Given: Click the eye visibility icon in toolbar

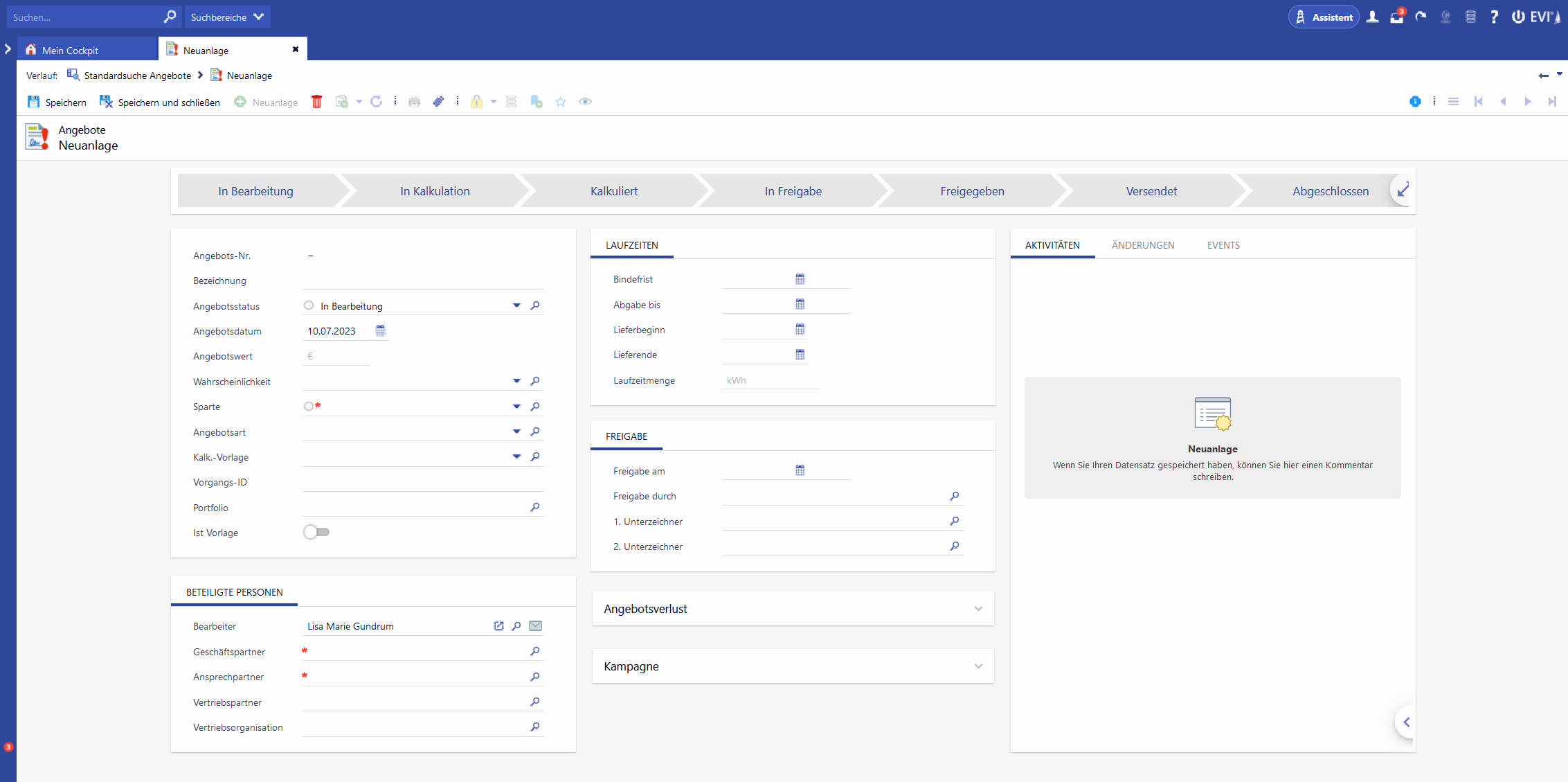Looking at the screenshot, I should pyautogui.click(x=585, y=102).
